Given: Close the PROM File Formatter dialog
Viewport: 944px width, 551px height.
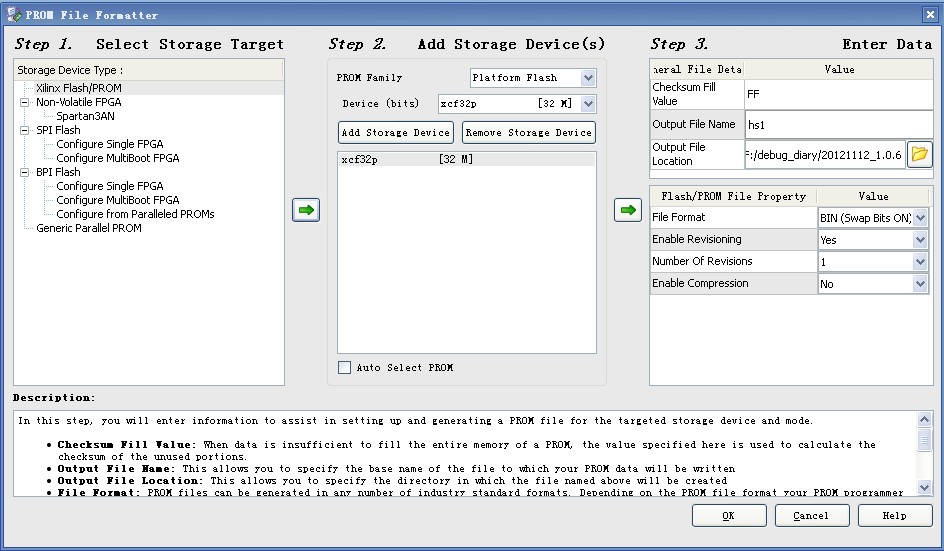Looking at the screenshot, I should 929,14.
